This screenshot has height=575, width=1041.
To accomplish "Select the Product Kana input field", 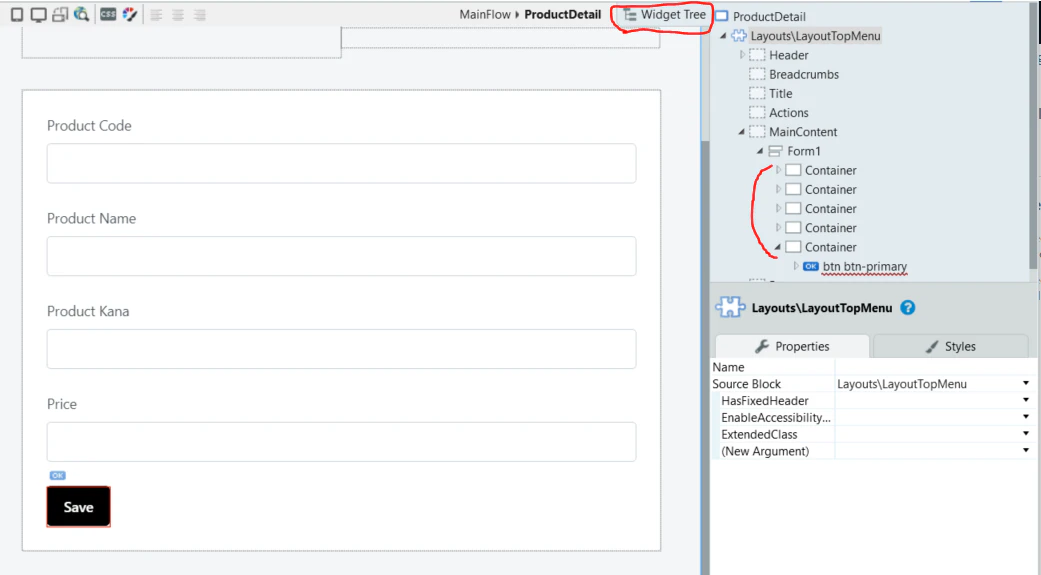I will click(341, 349).
